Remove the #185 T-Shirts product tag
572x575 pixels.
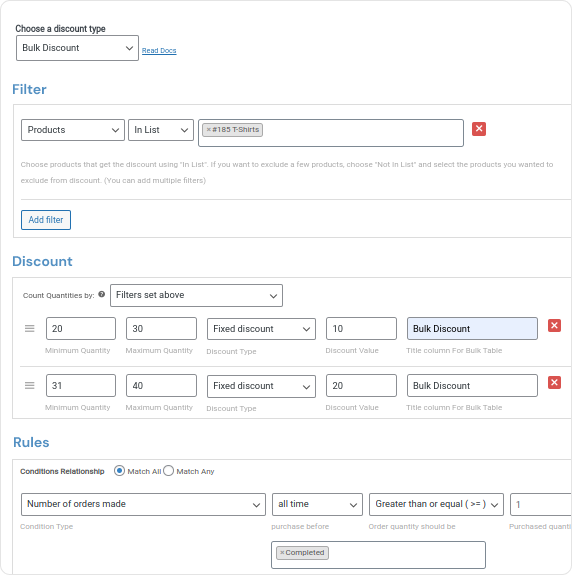point(209,129)
